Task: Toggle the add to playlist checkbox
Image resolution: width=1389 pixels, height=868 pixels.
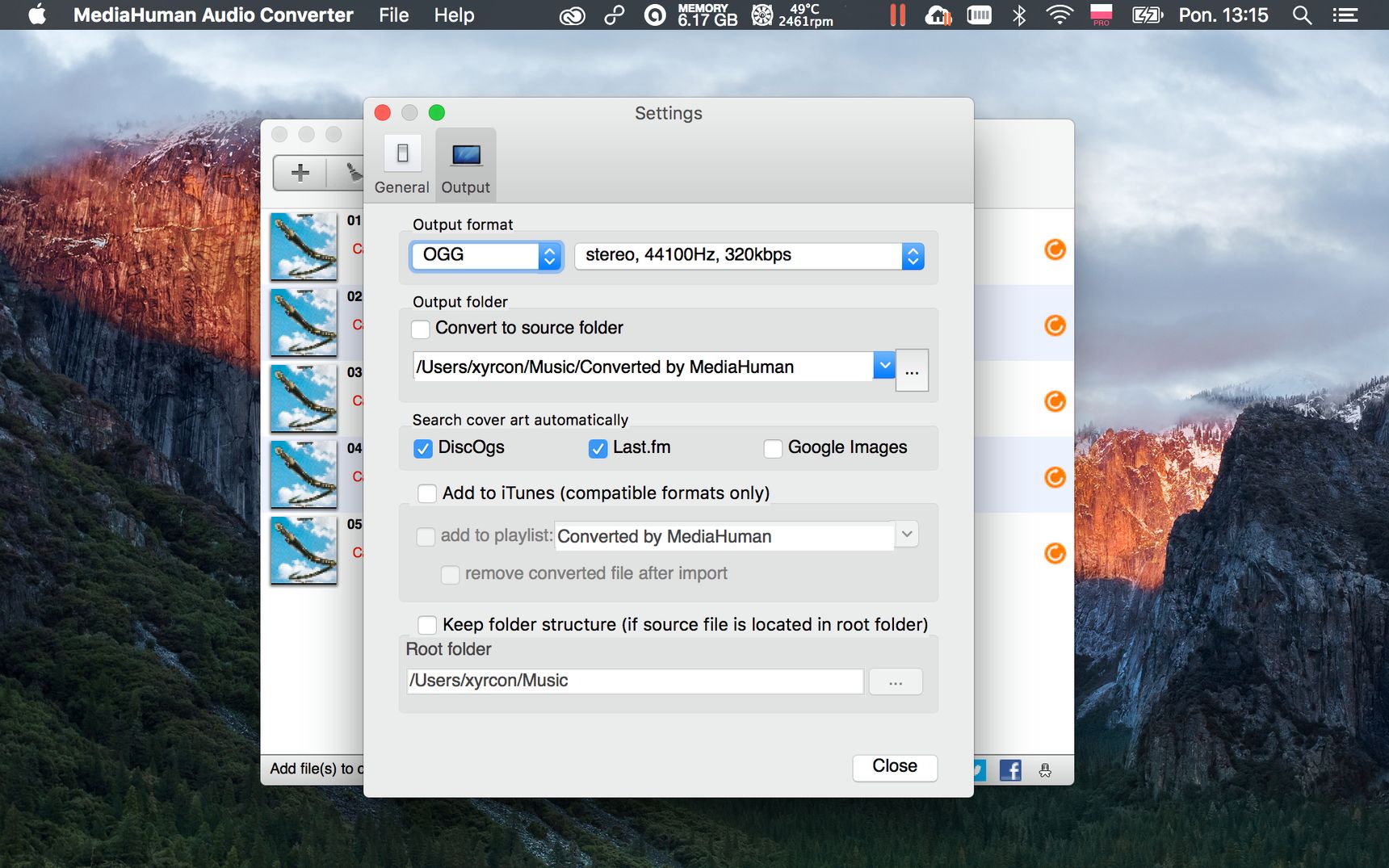Action: pyautogui.click(x=426, y=536)
